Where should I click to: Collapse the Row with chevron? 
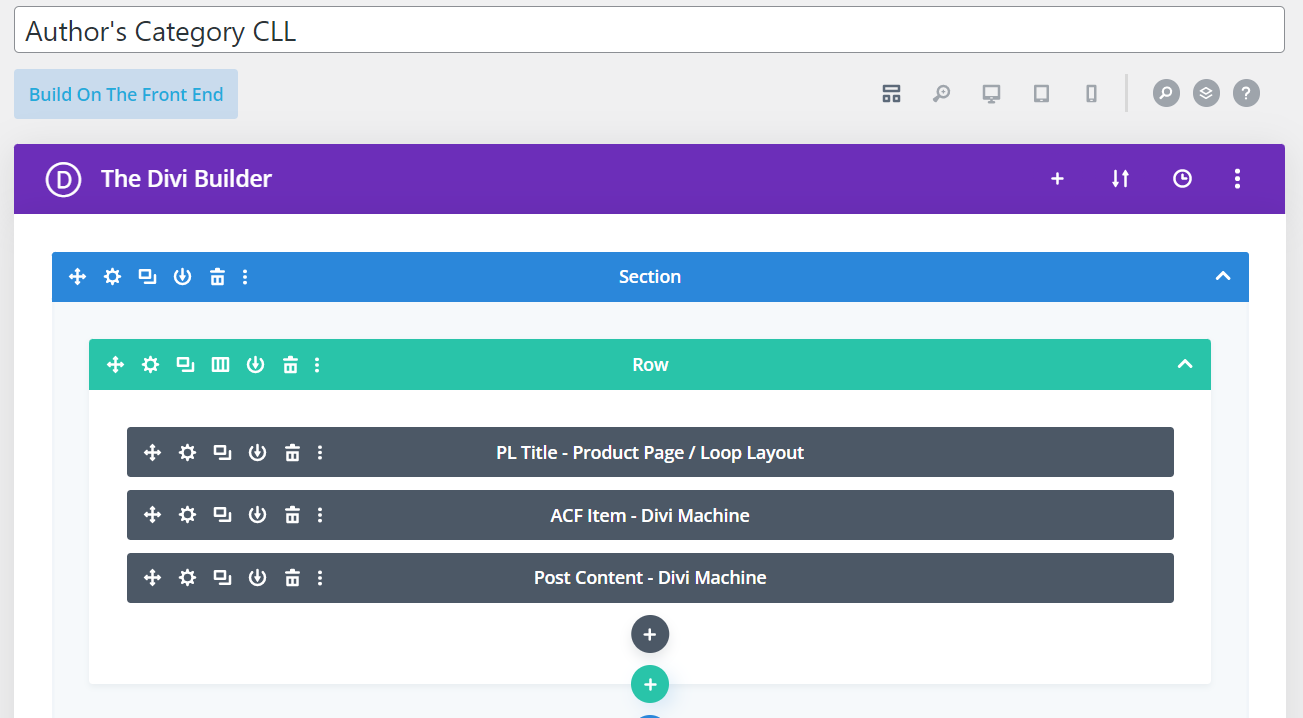[x=1184, y=365]
